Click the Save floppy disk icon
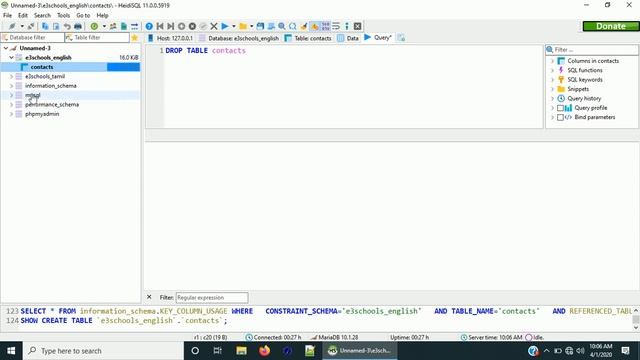640x360 pixels. 260,26
